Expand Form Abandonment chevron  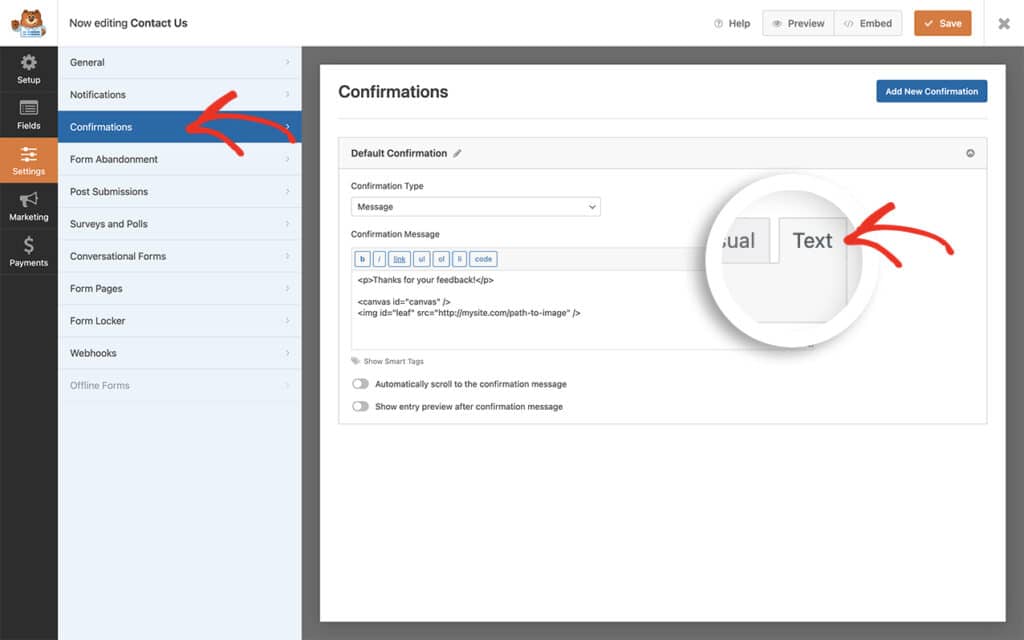click(x=287, y=159)
